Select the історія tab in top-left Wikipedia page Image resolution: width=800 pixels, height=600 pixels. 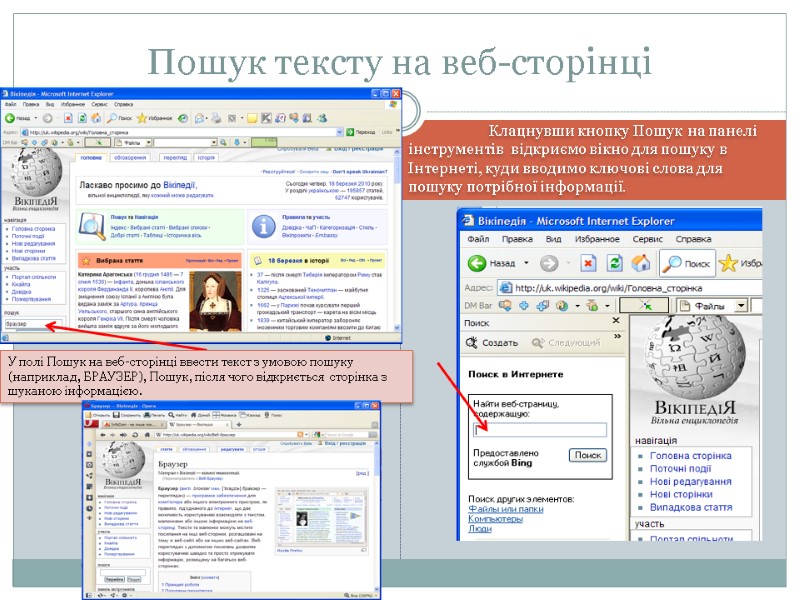(206, 158)
